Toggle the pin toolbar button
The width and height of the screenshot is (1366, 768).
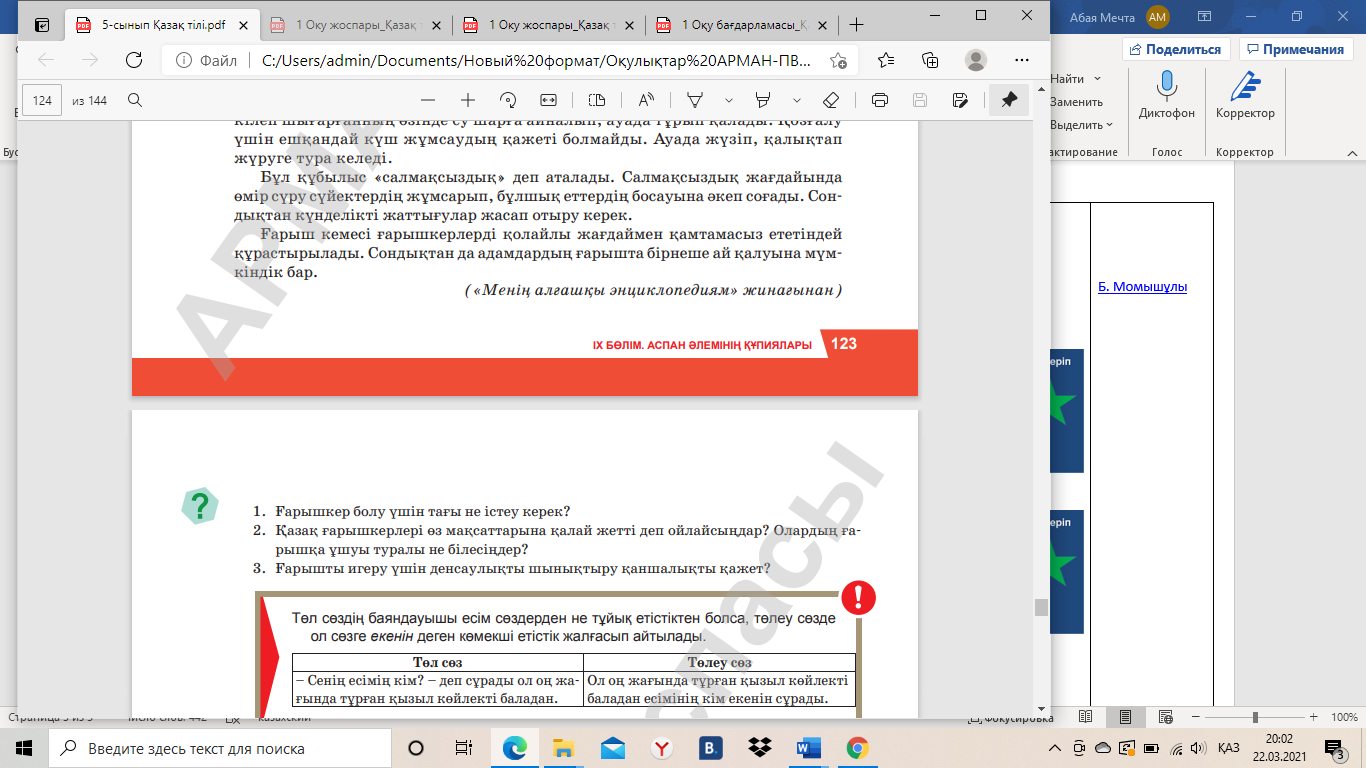(x=1009, y=100)
